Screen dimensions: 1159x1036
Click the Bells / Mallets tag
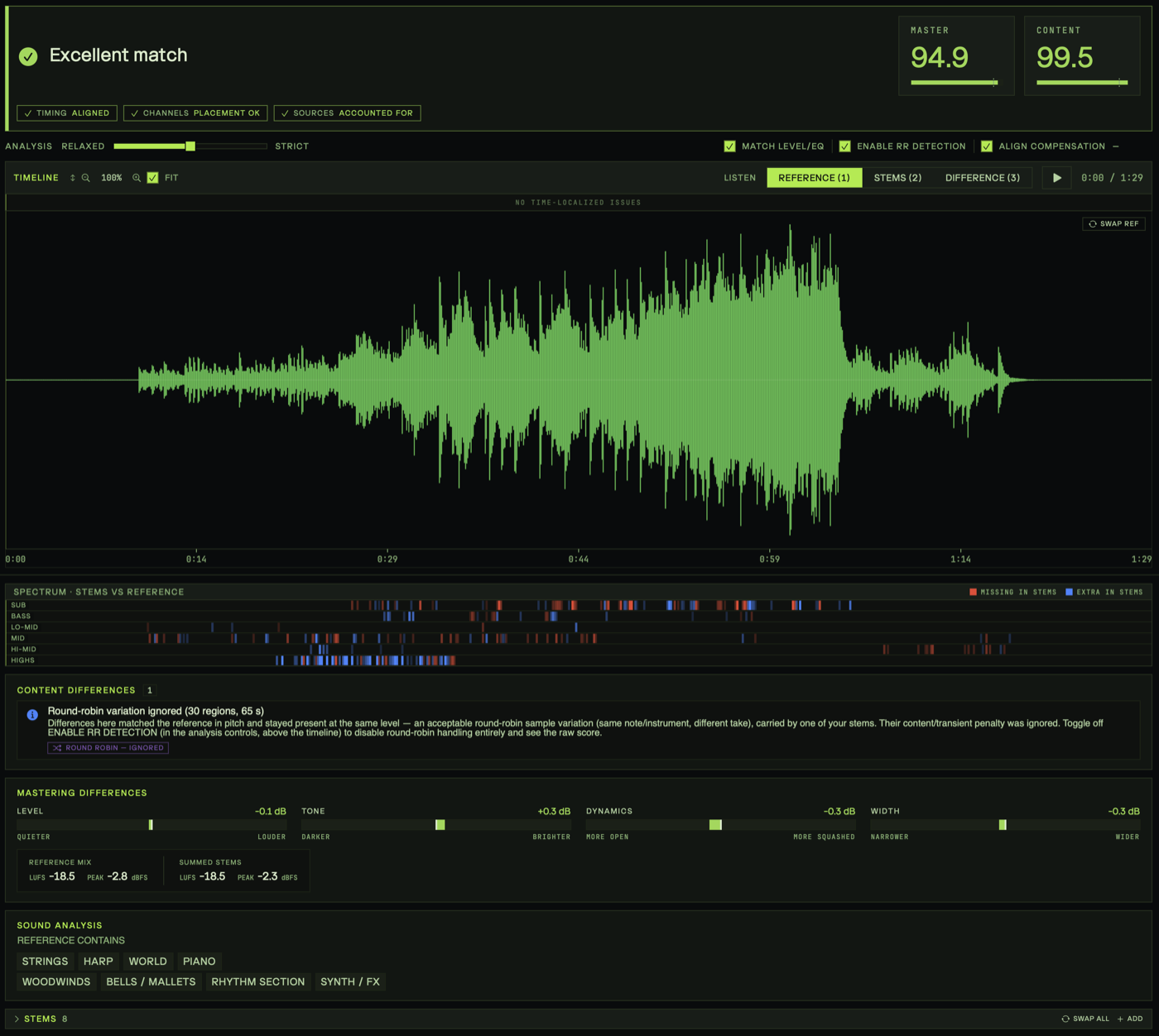click(x=151, y=982)
